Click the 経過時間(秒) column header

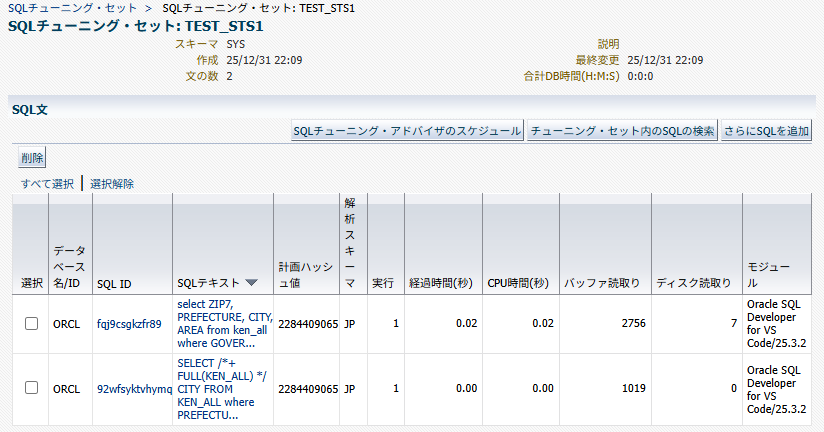[440, 283]
